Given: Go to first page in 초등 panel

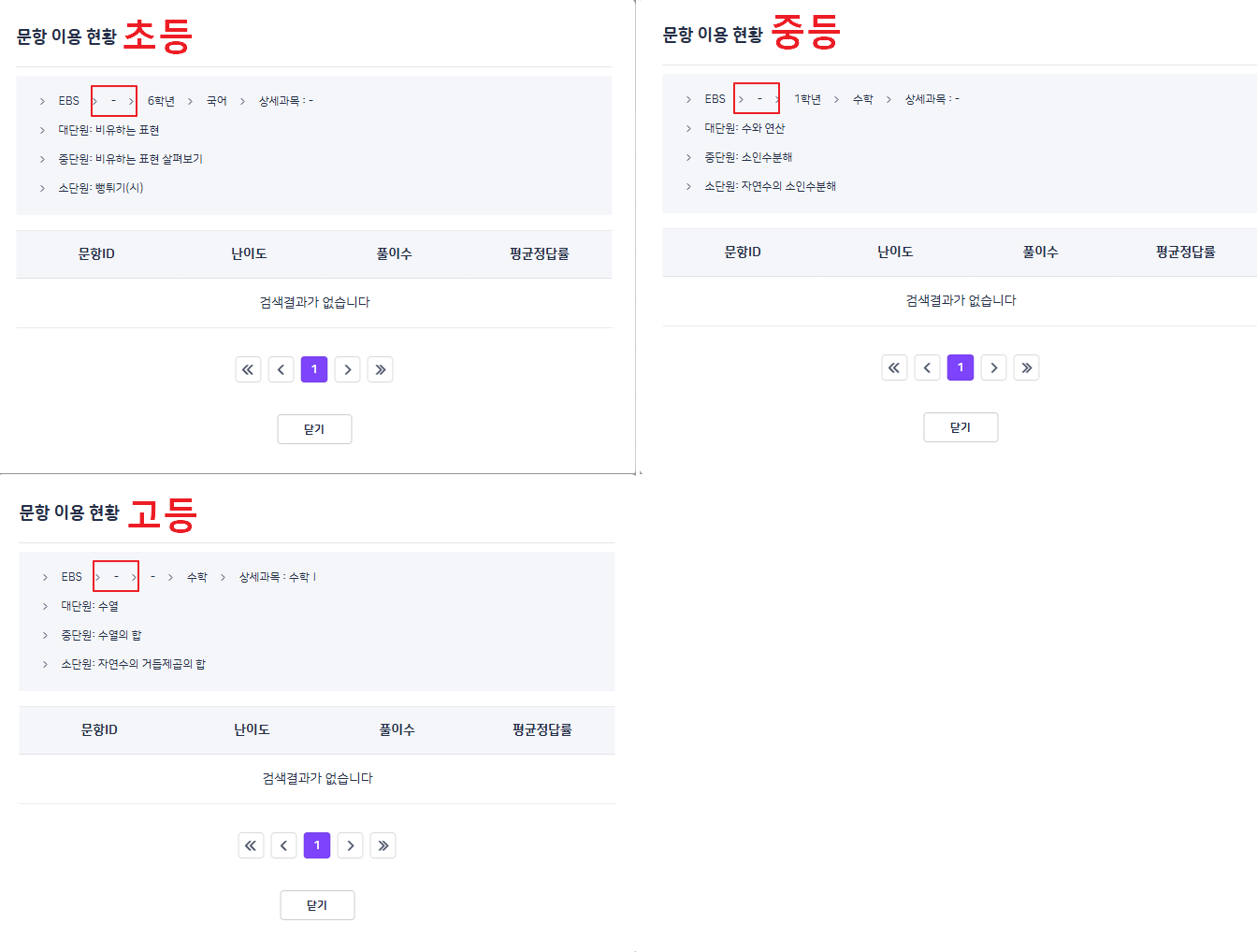Looking at the screenshot, I should [x=248, y=369].
